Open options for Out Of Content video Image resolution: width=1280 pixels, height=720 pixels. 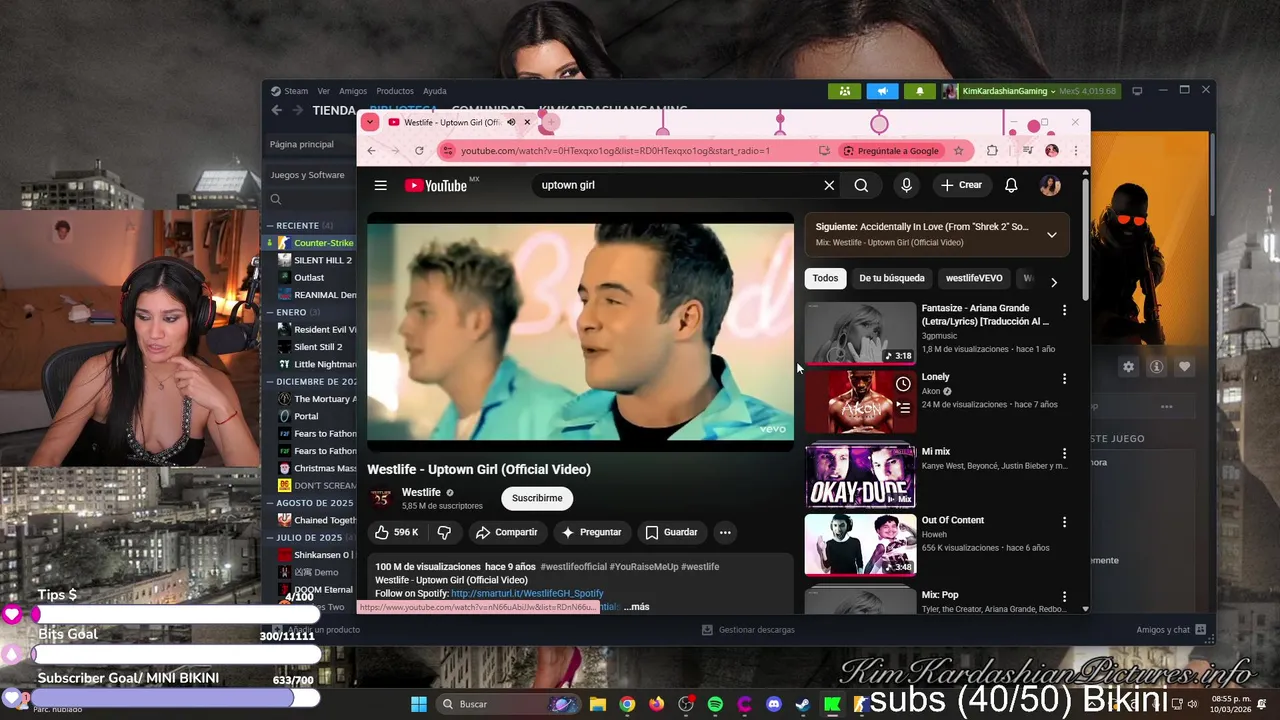coord(1064,522)
